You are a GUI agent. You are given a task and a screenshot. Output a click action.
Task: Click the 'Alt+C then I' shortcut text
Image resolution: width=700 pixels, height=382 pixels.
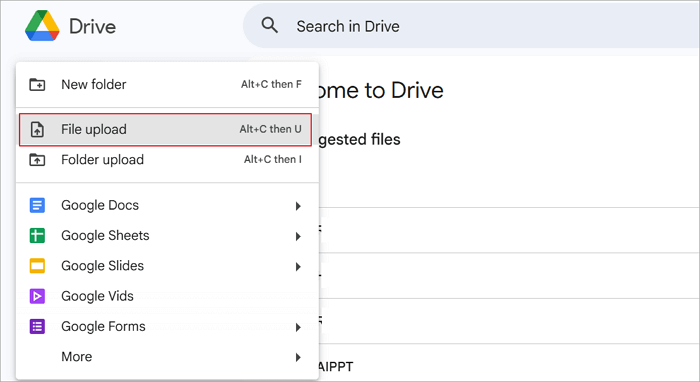(273, 159)
